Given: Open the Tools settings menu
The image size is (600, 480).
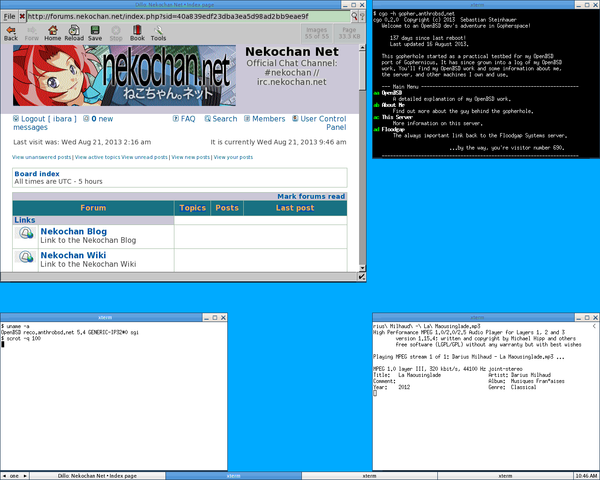Looking at the screenshot, I should click(158, 33).
